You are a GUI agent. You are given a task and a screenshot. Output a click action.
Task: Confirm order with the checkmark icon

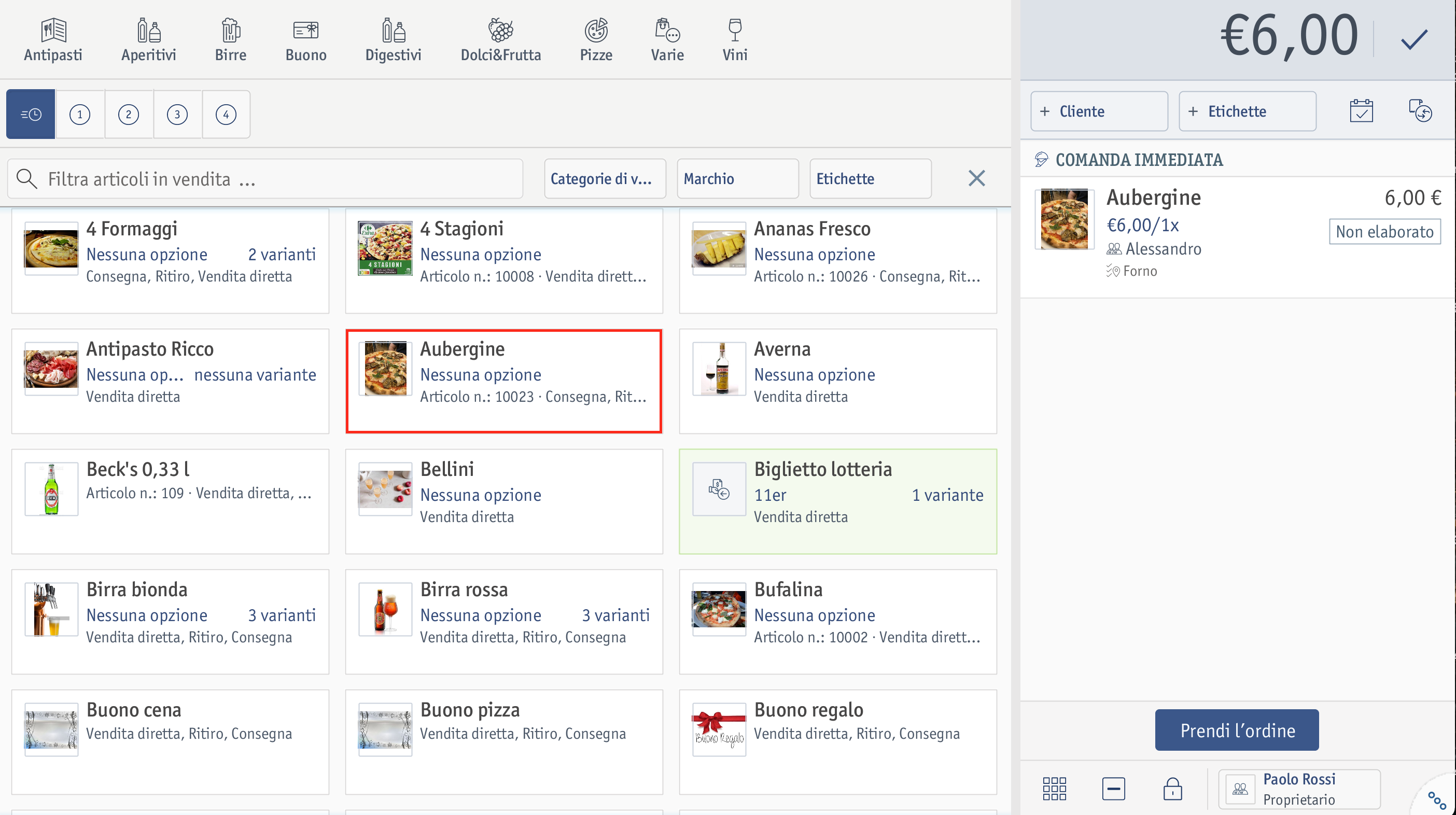coord(1413,39)
